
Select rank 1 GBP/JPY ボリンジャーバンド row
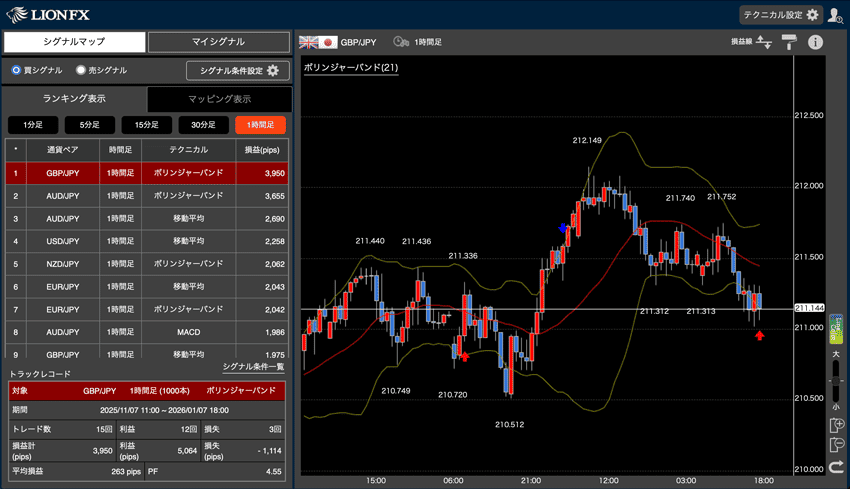click(147, 173)
